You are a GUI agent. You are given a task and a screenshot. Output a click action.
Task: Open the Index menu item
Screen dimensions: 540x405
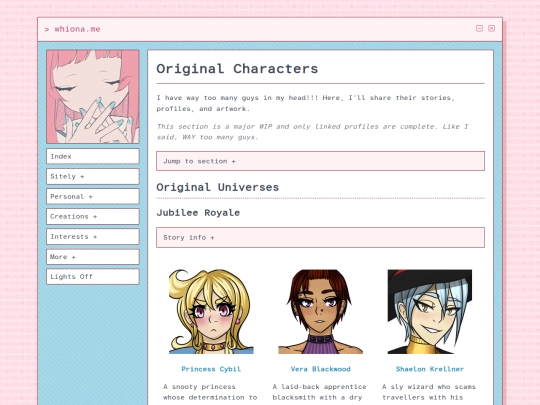pyautogui.click(x=93, y=156)
